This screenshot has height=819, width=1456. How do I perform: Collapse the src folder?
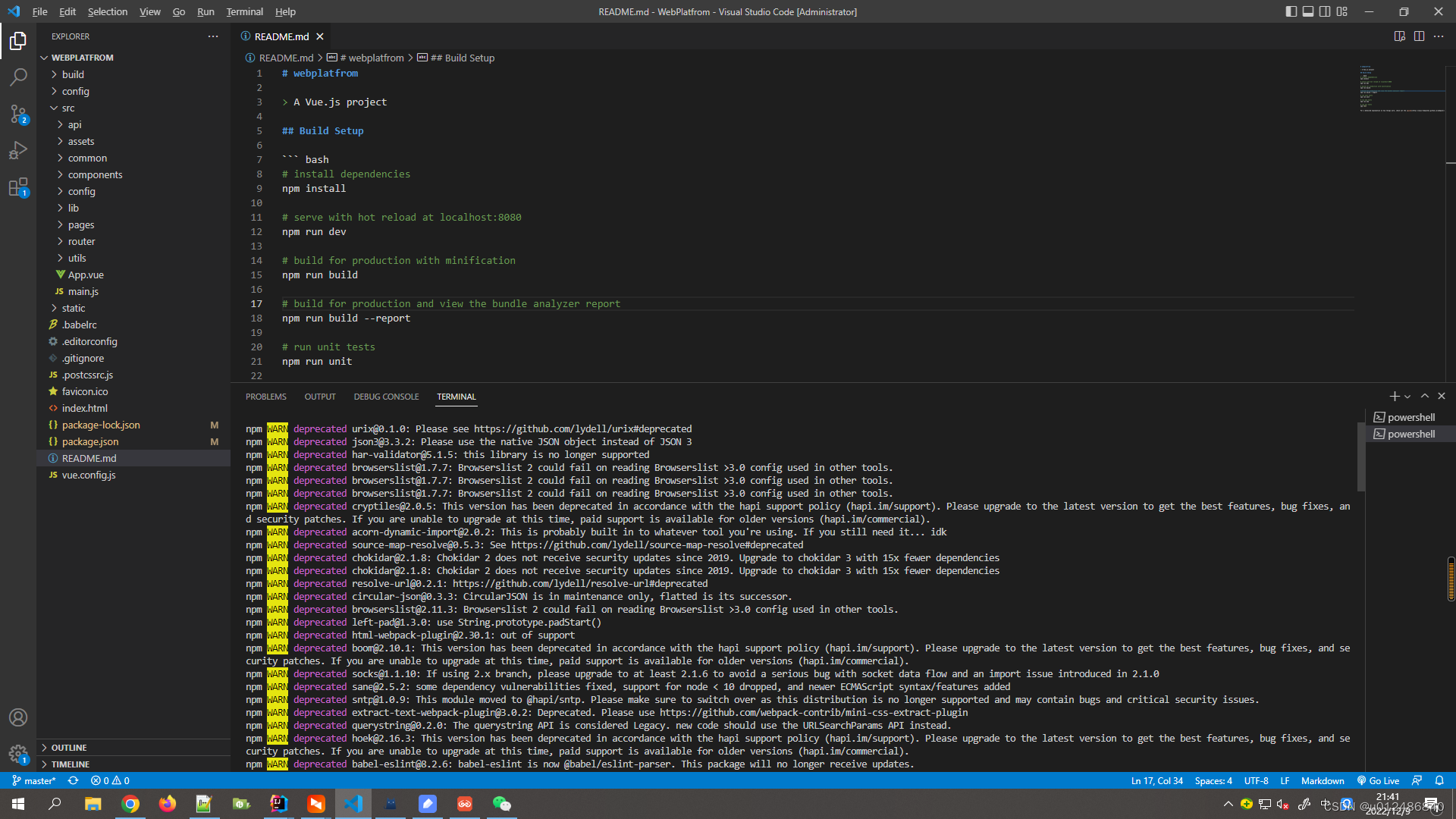click(68, 108)
